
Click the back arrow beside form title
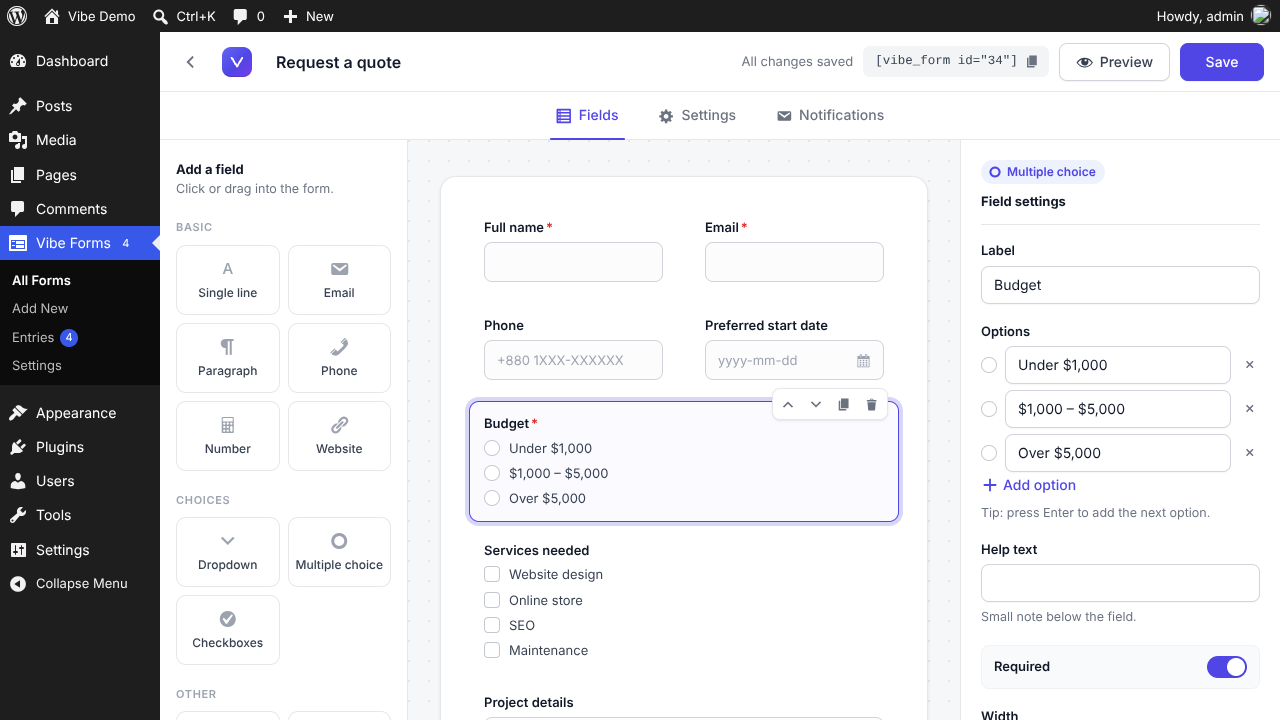click(190, 62)
